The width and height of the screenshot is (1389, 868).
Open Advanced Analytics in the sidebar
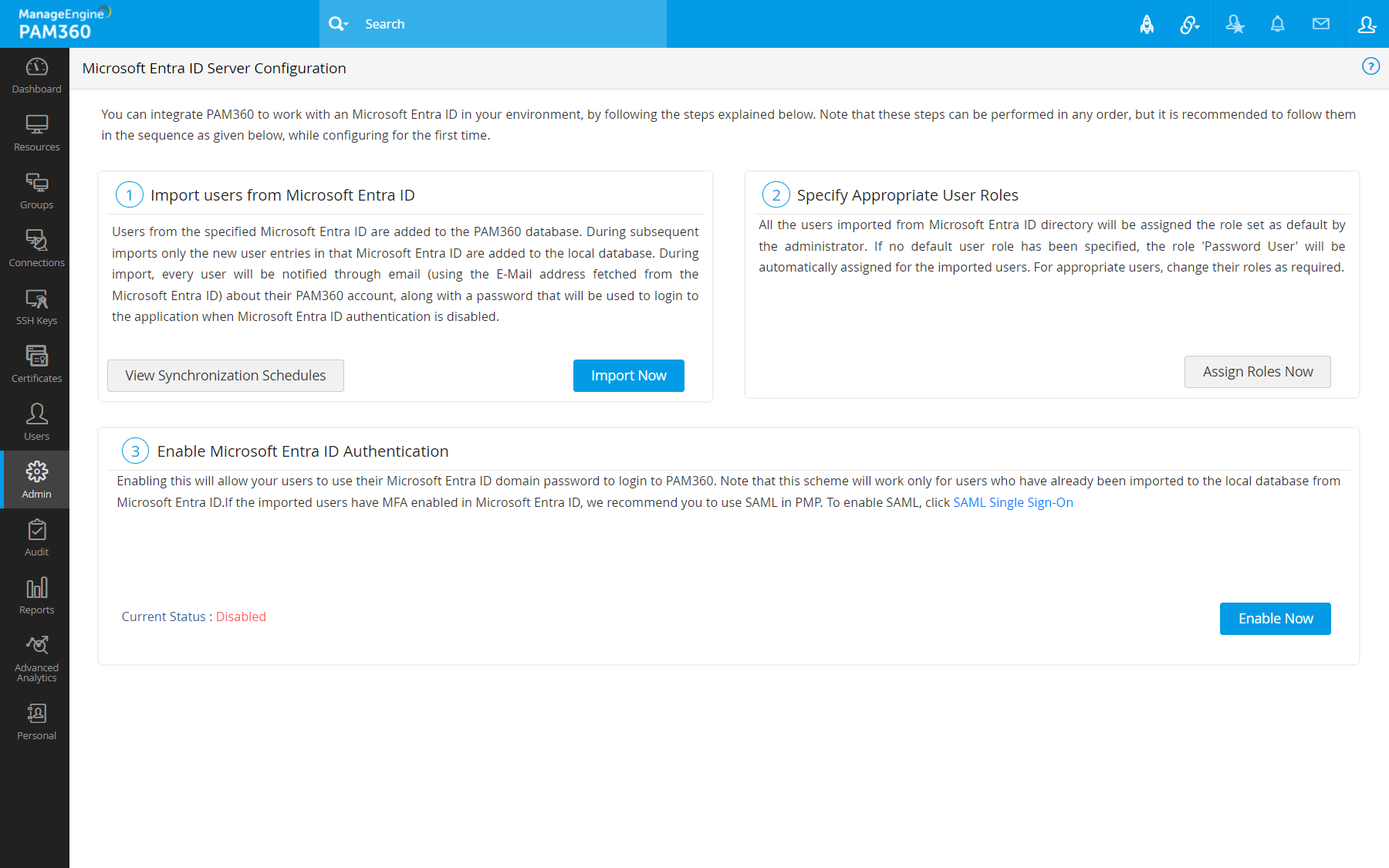click(x=36, y=659)
